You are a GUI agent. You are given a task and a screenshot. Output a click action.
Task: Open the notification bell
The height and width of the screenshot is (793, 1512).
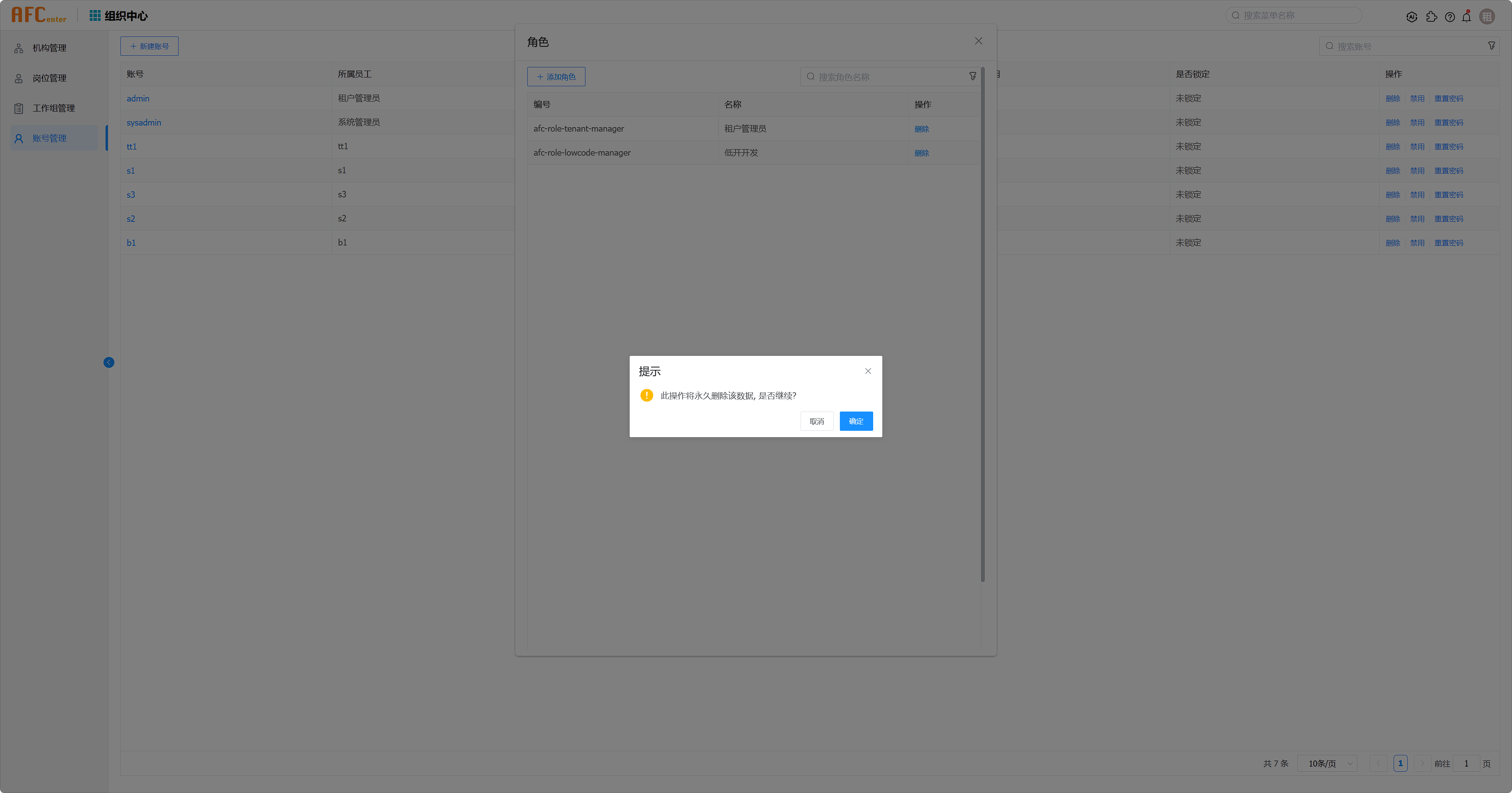[x=1466, y=17]
